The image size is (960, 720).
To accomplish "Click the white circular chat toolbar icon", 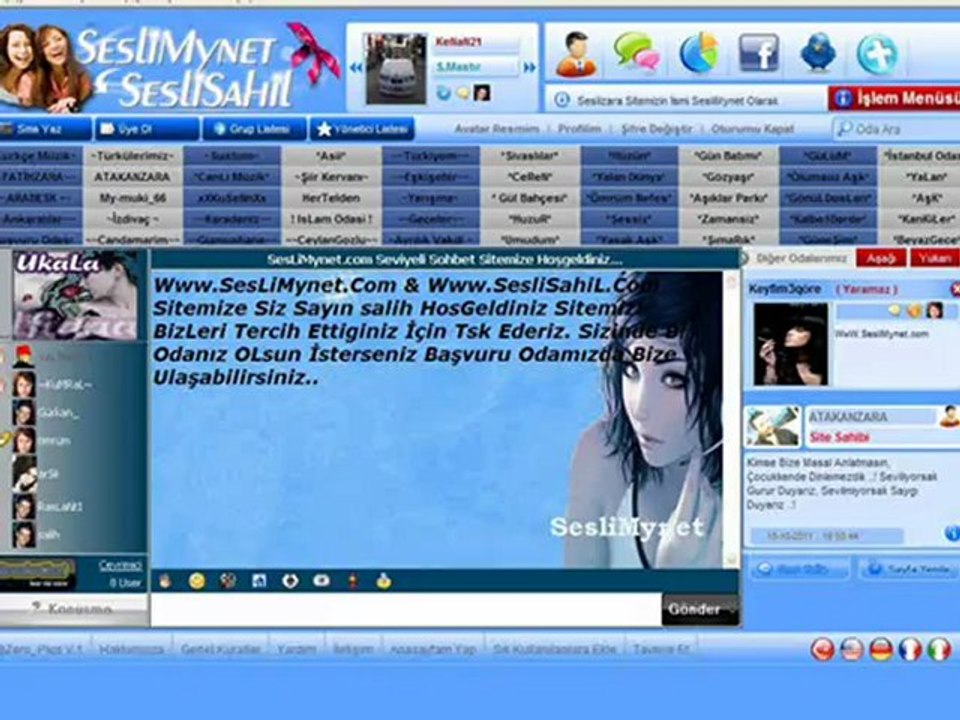I will tap(290, 580).
